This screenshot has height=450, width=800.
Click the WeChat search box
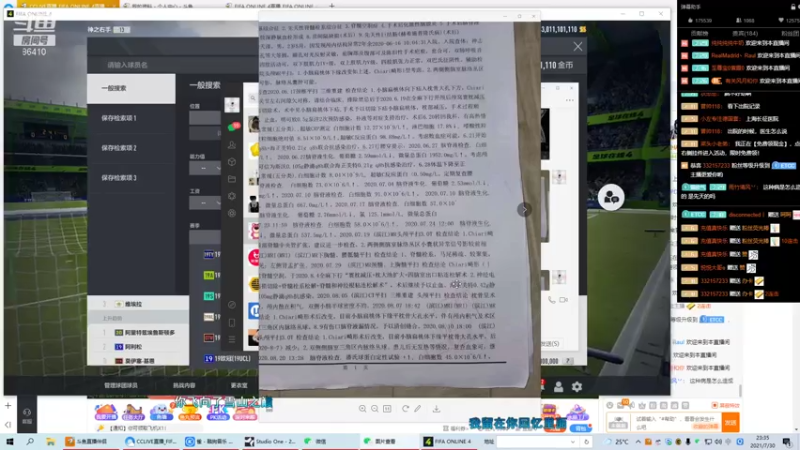click(x=252, y=97)
